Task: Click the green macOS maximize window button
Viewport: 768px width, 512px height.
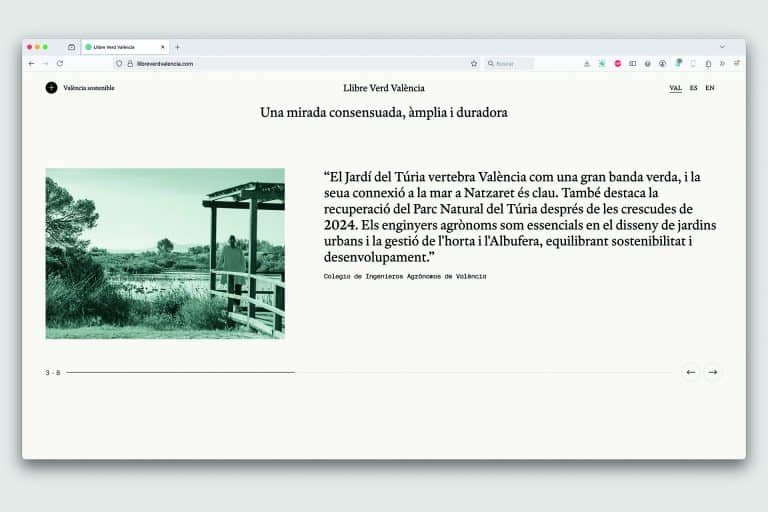Action: pyautogui.click(x=45, y=47)
